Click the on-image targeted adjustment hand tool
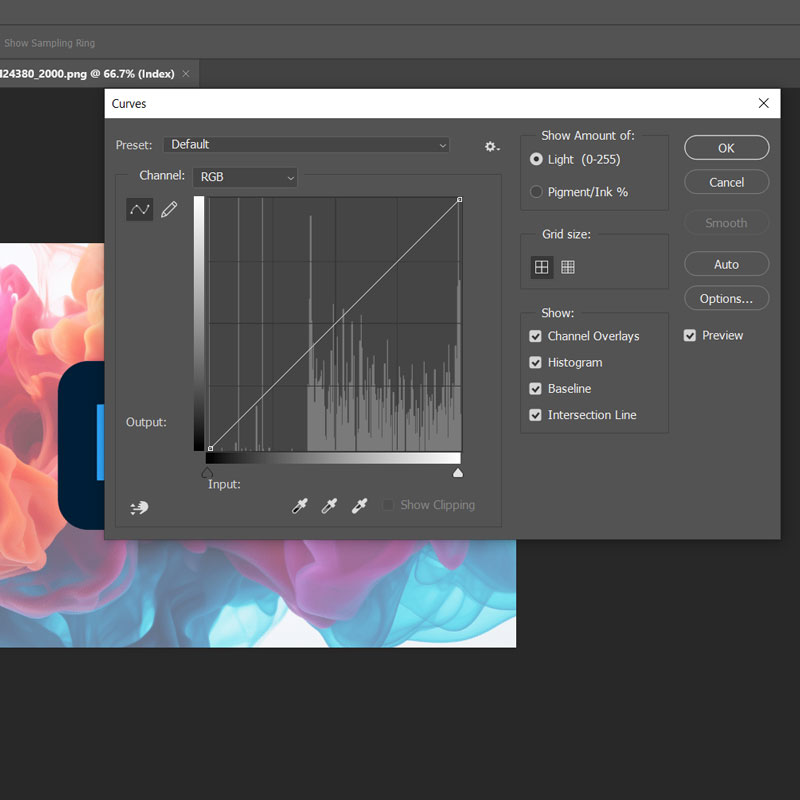 pos(139,508)
